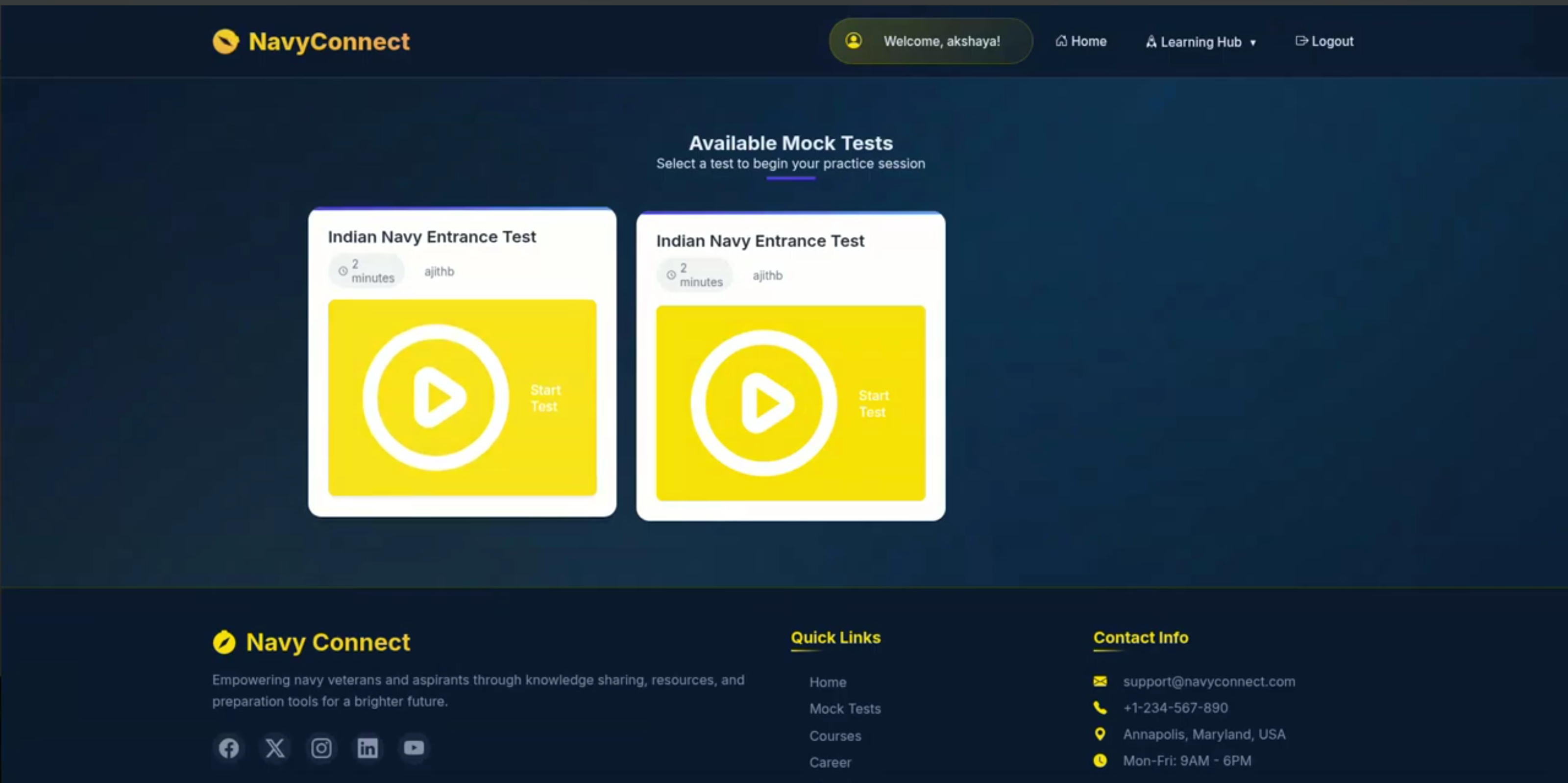The height and width of the screenshot is (783, 1568).
Task: Open the Home quick link in footer
Action: tap(827, 682)
